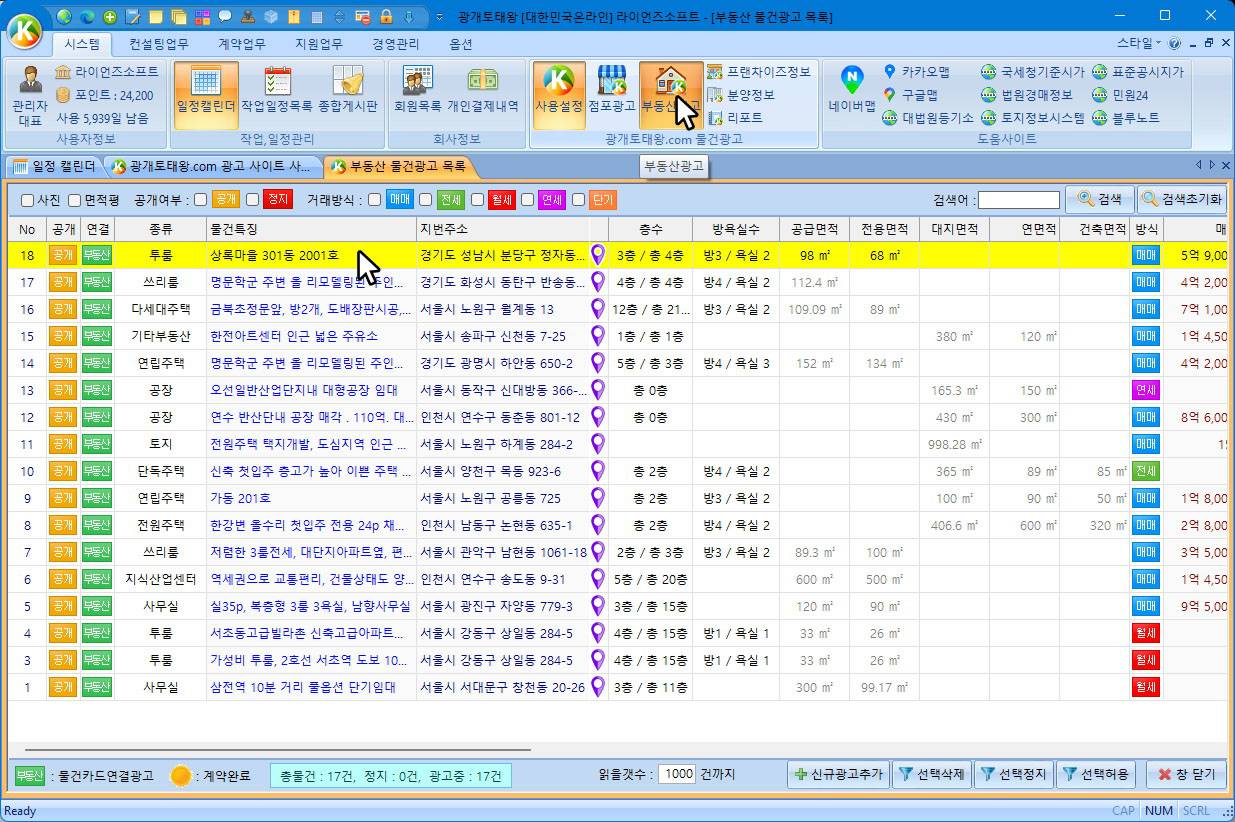The width and height of the screenshot is (1235, 822).
Task: Launch 카카오맵 from the 도움사이트 group
Action: 916,72
